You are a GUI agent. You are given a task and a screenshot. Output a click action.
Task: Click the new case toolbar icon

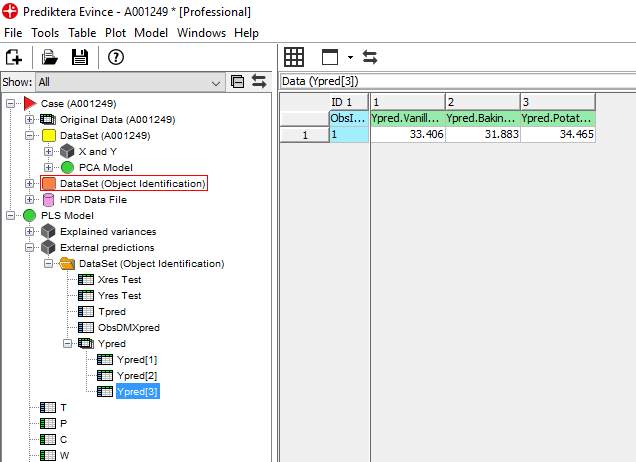(x=14, y=57)
